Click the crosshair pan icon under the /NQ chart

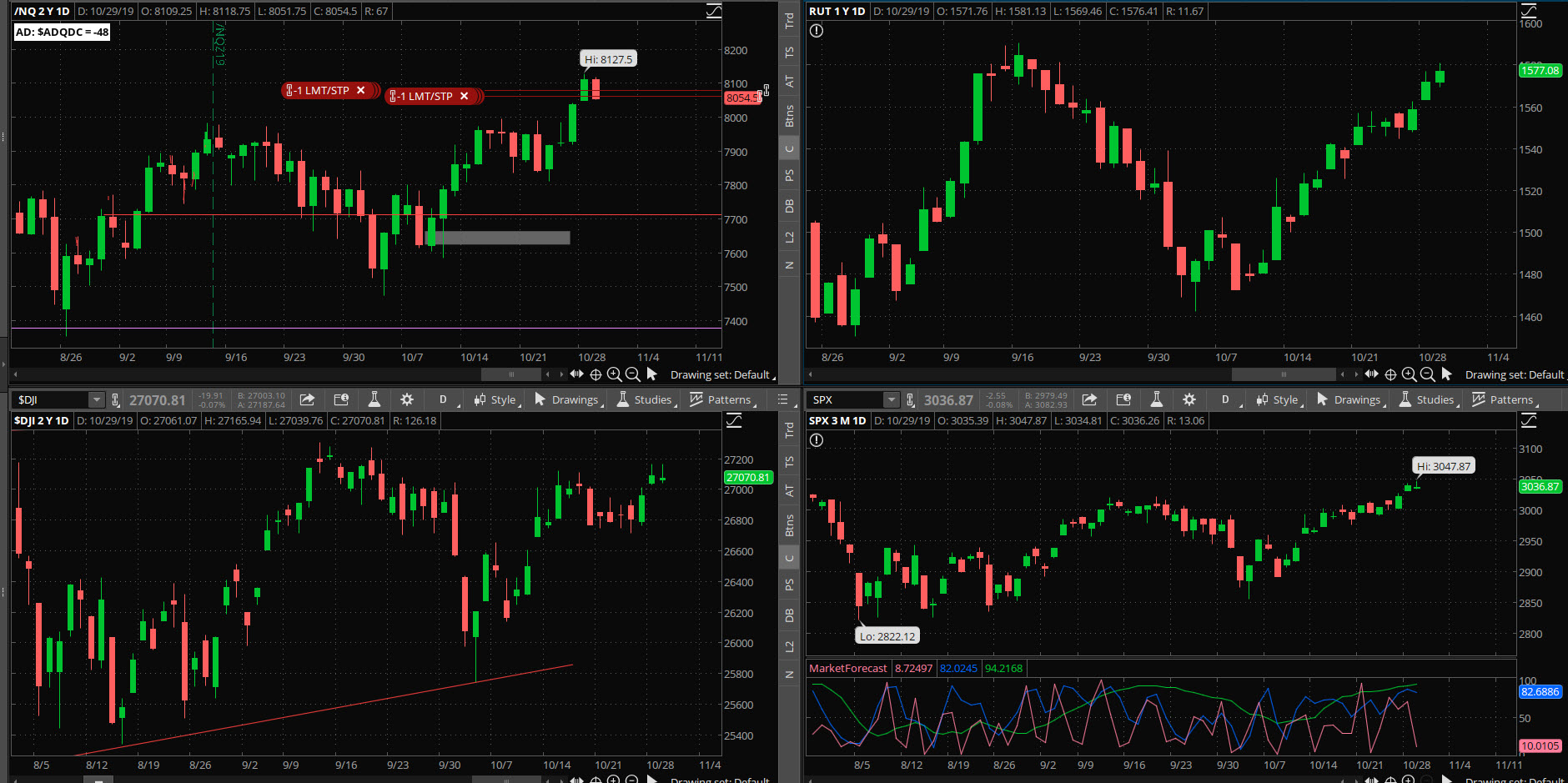[596, 374]
